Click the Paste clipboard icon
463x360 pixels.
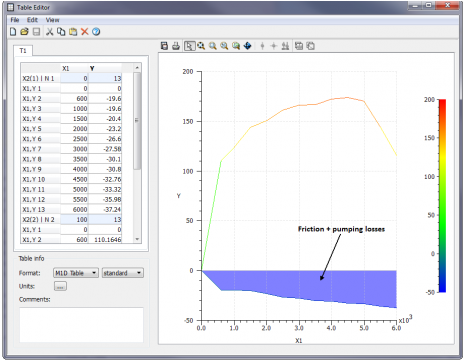73,32
